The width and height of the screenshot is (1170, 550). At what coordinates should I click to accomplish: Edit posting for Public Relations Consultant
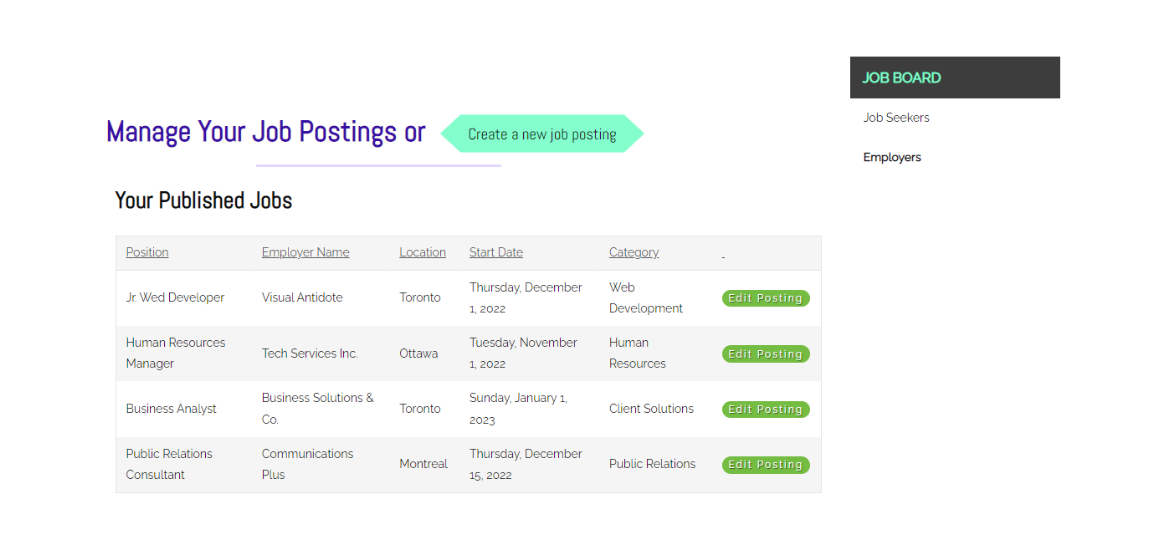pyautogui.click(x=766, y=464)
